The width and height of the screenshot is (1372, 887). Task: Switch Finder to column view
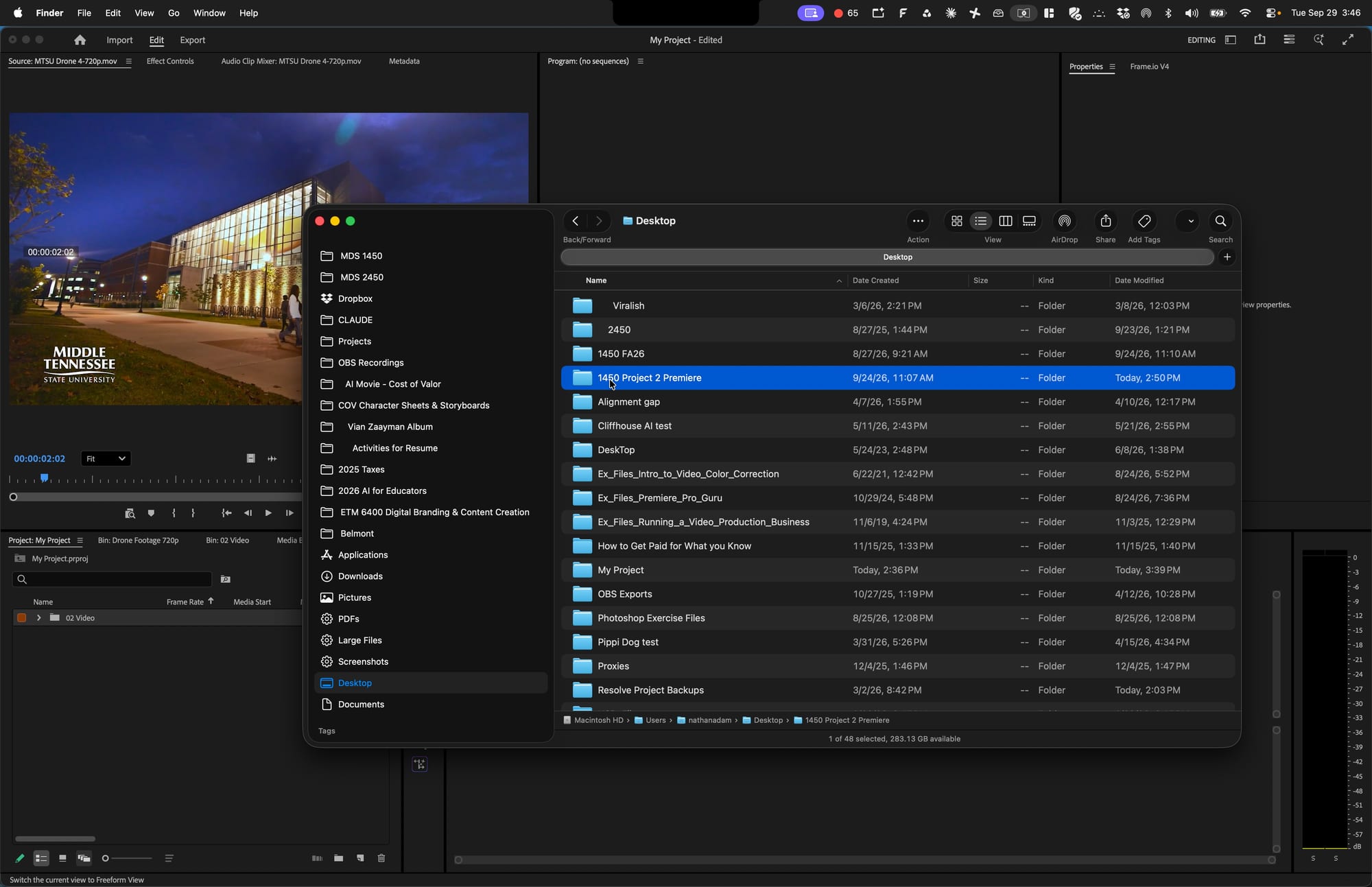coord(1006,221)
